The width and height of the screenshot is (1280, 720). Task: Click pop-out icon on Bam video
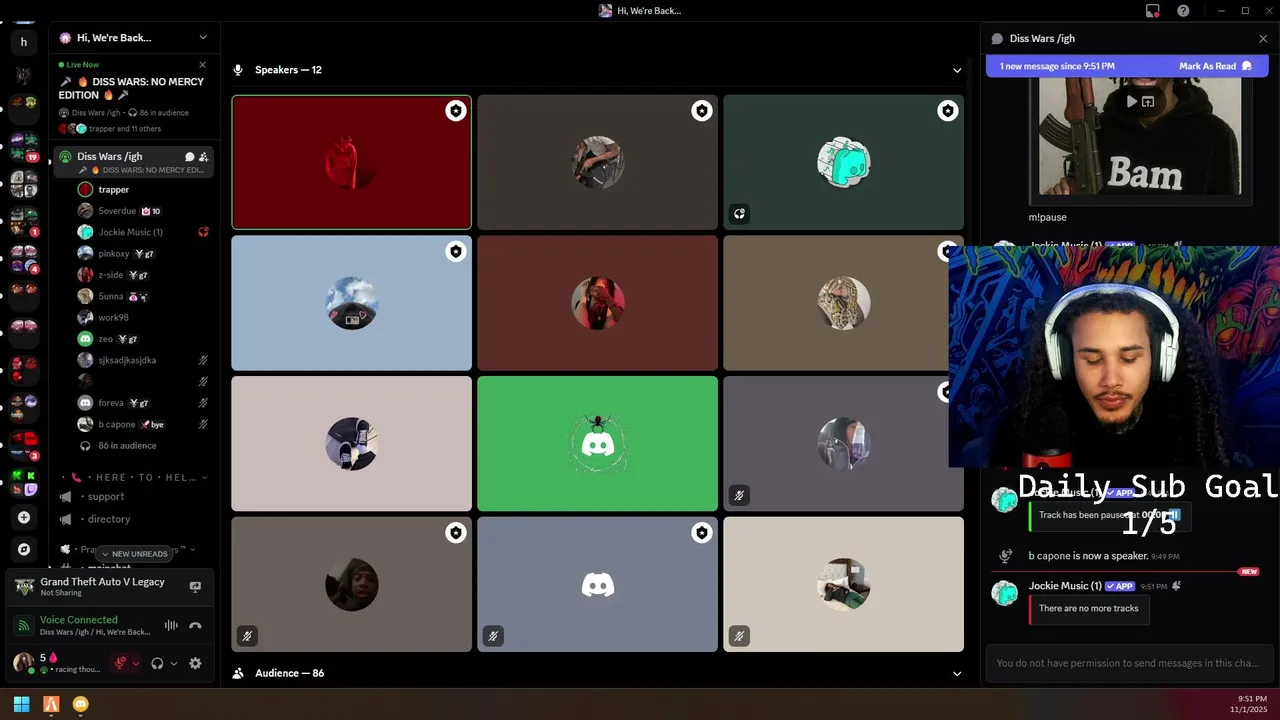point(1148,101)
